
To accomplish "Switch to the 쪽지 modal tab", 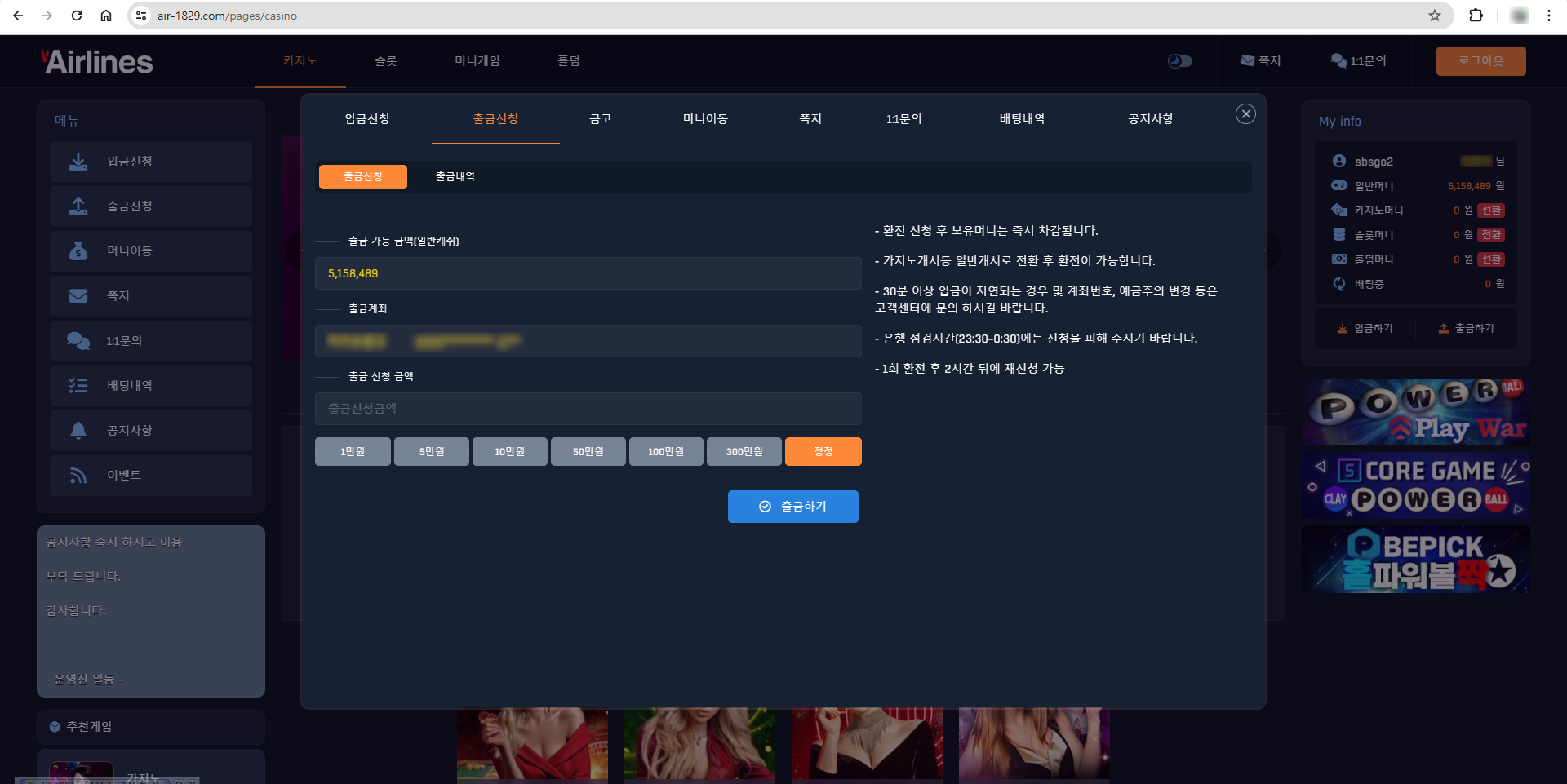I will (x=810, y=119).
